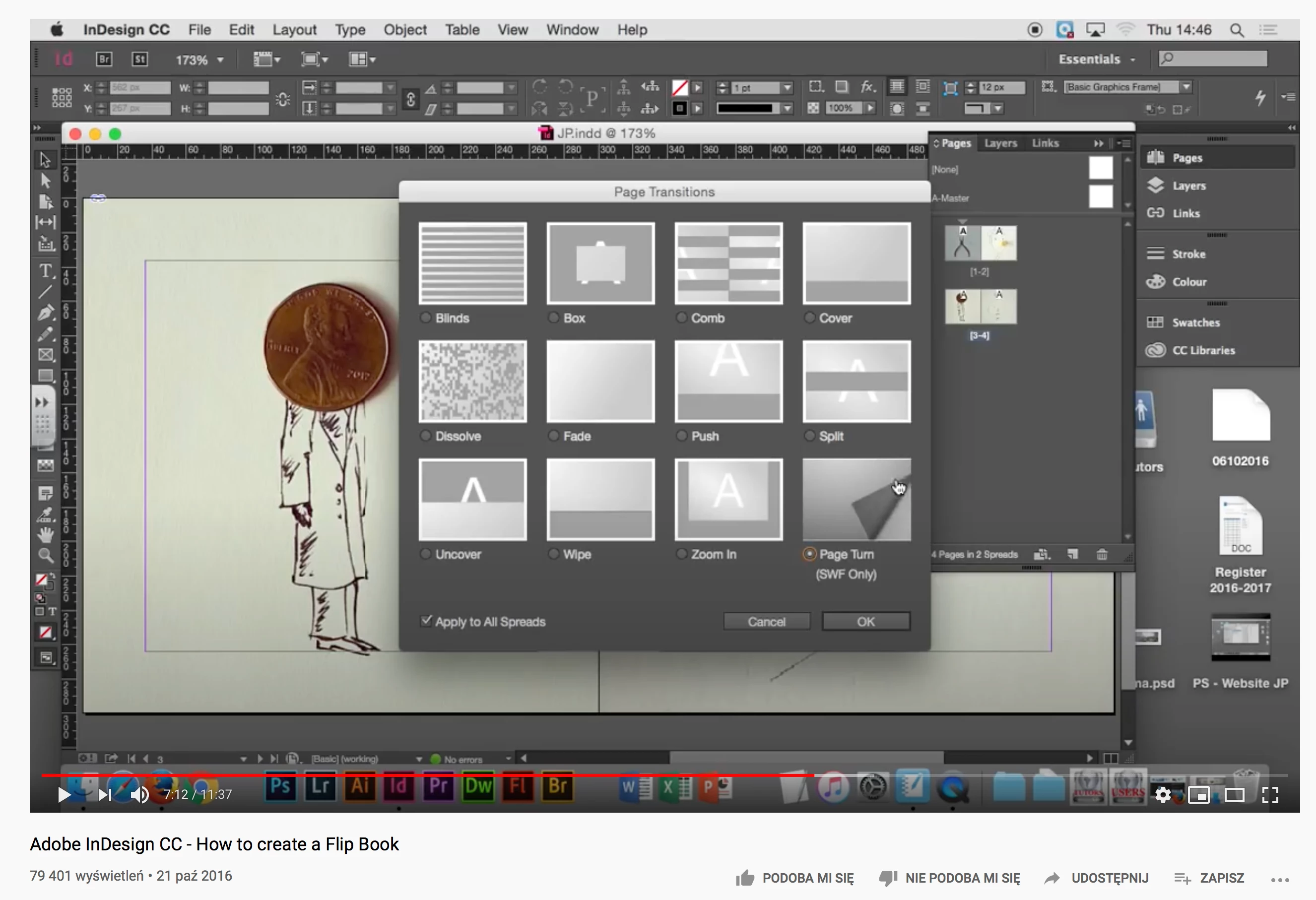Switch to the Layers panel tab
The height and width of the screenshot is (900, 1316).
point(1000,143)
